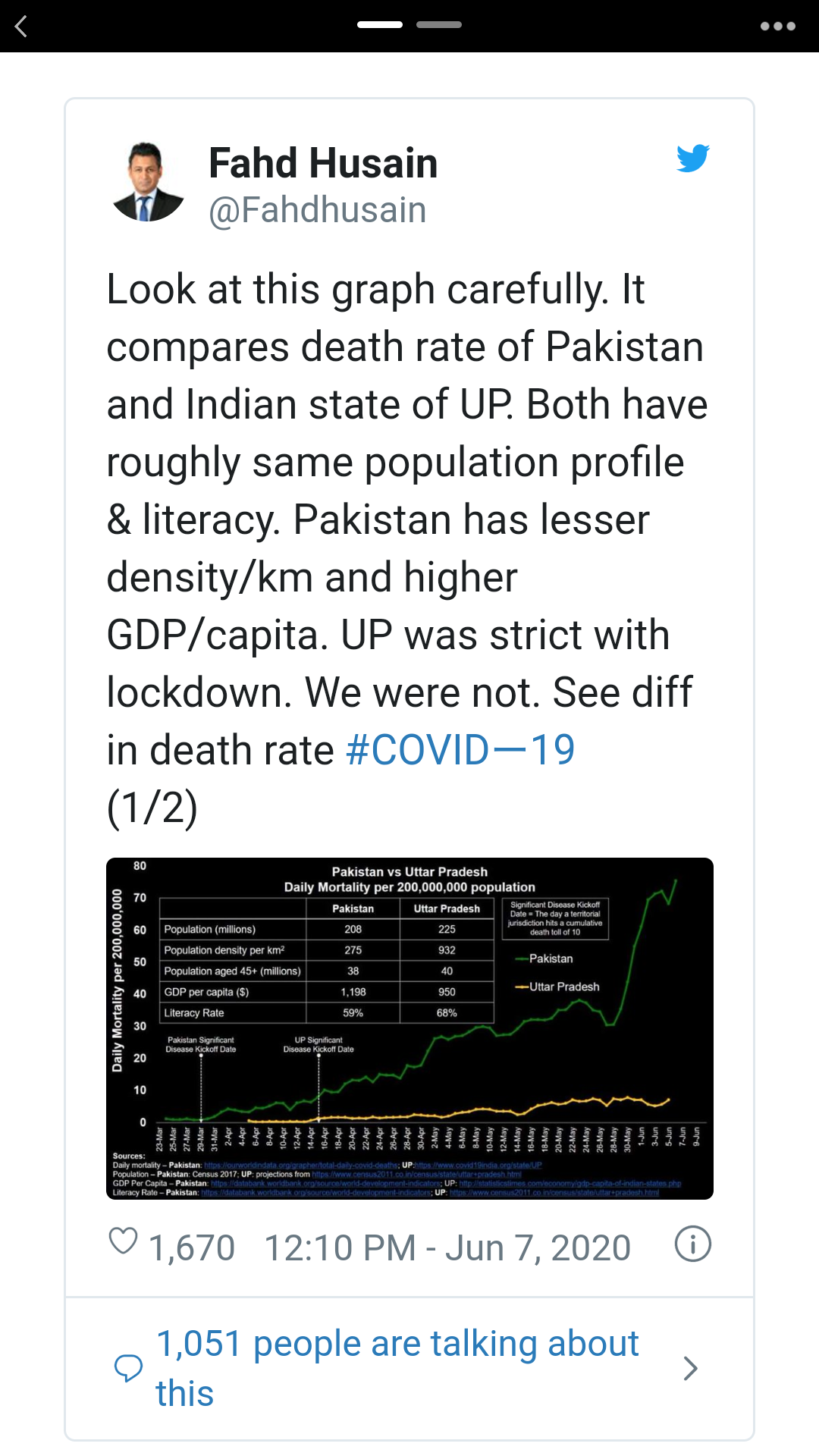Open the tweet info circle icon
Screen dimensions: 819x1456
click(x=693, y=1244)
